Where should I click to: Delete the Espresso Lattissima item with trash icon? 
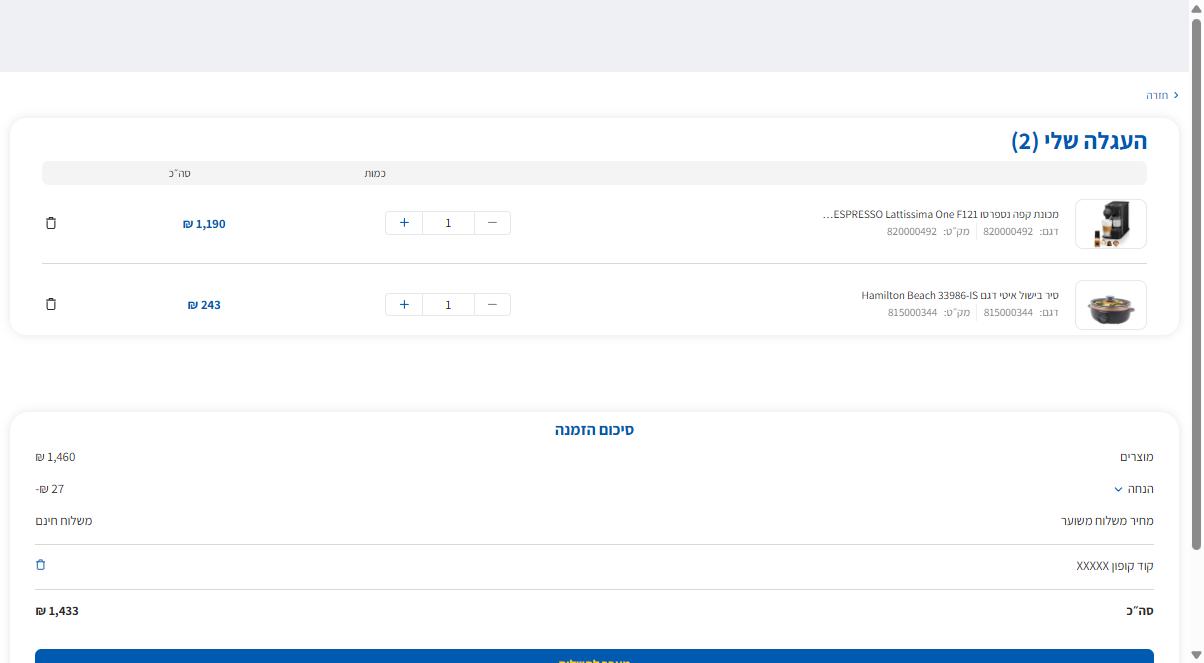click(x=51, y=223)
